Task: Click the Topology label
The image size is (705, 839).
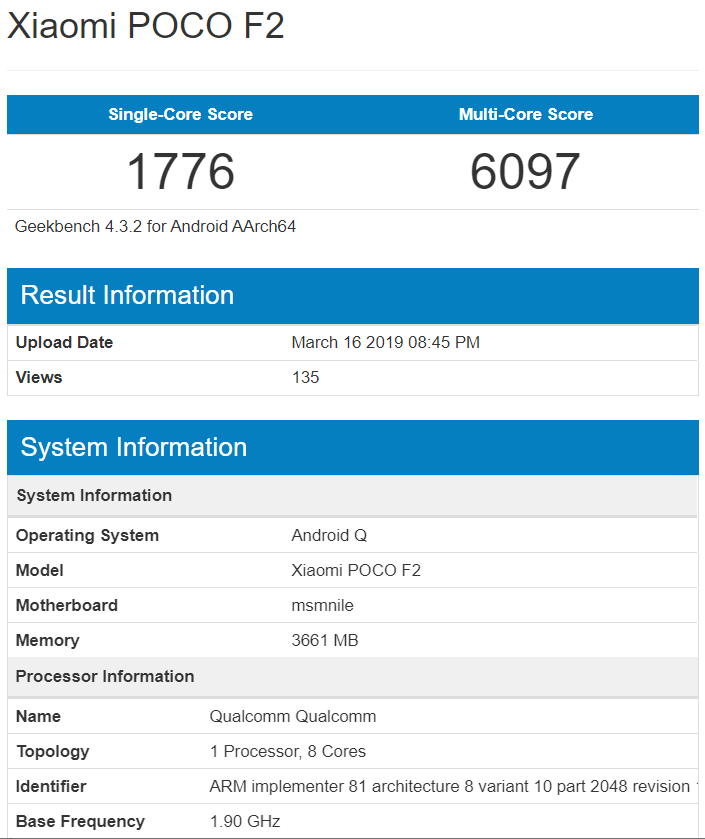Action: [52, 752]
